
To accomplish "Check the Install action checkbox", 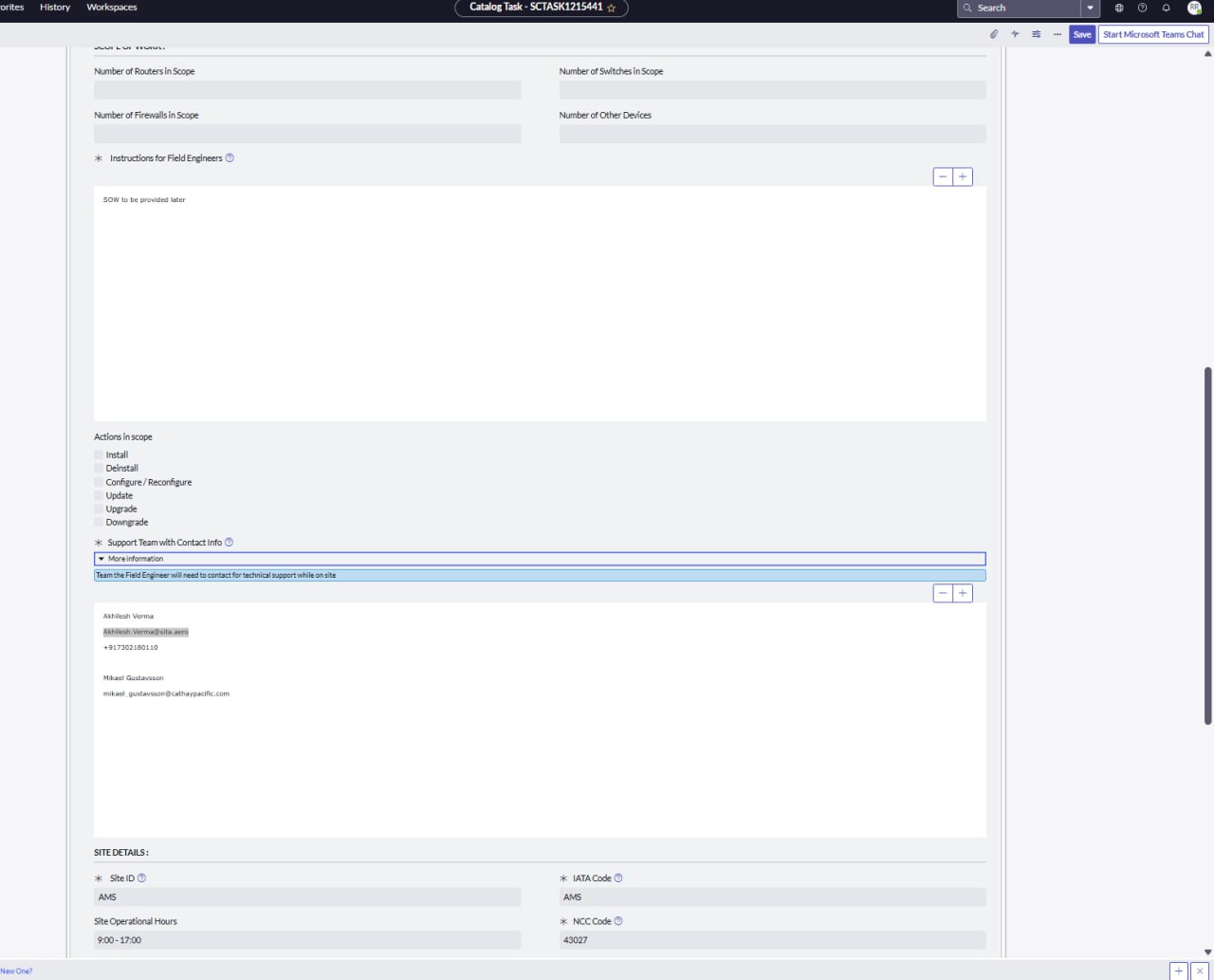I will pyautogui.click(x=99, y=455).
